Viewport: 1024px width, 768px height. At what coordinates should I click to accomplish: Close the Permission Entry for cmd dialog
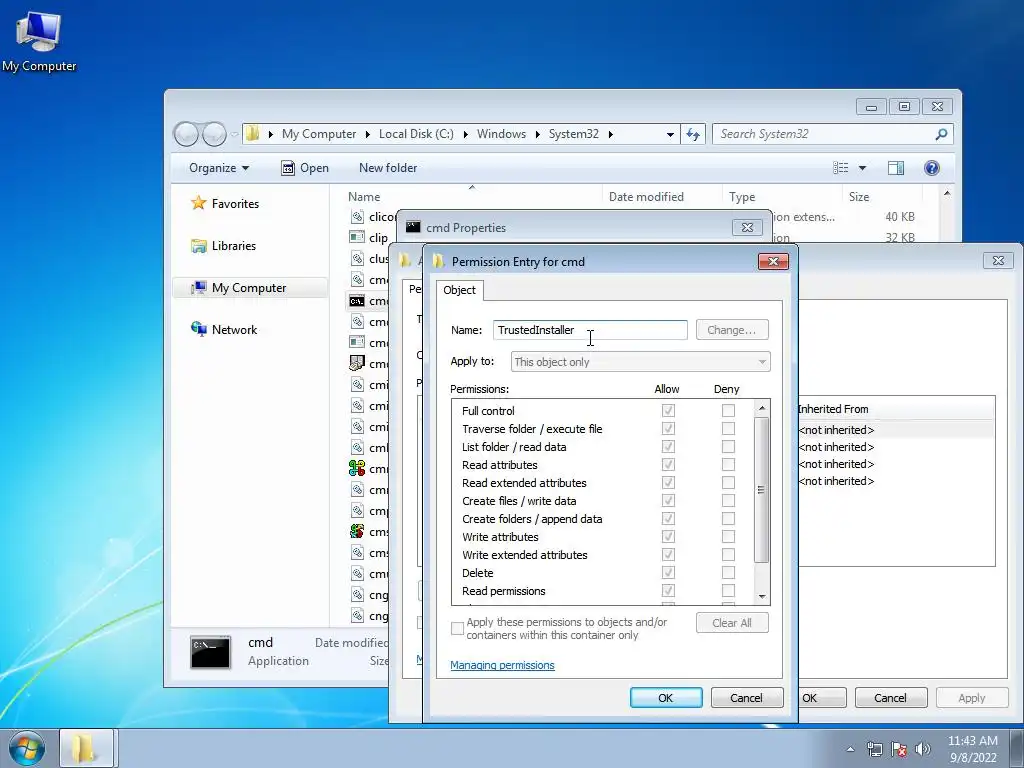coord(773,261)
